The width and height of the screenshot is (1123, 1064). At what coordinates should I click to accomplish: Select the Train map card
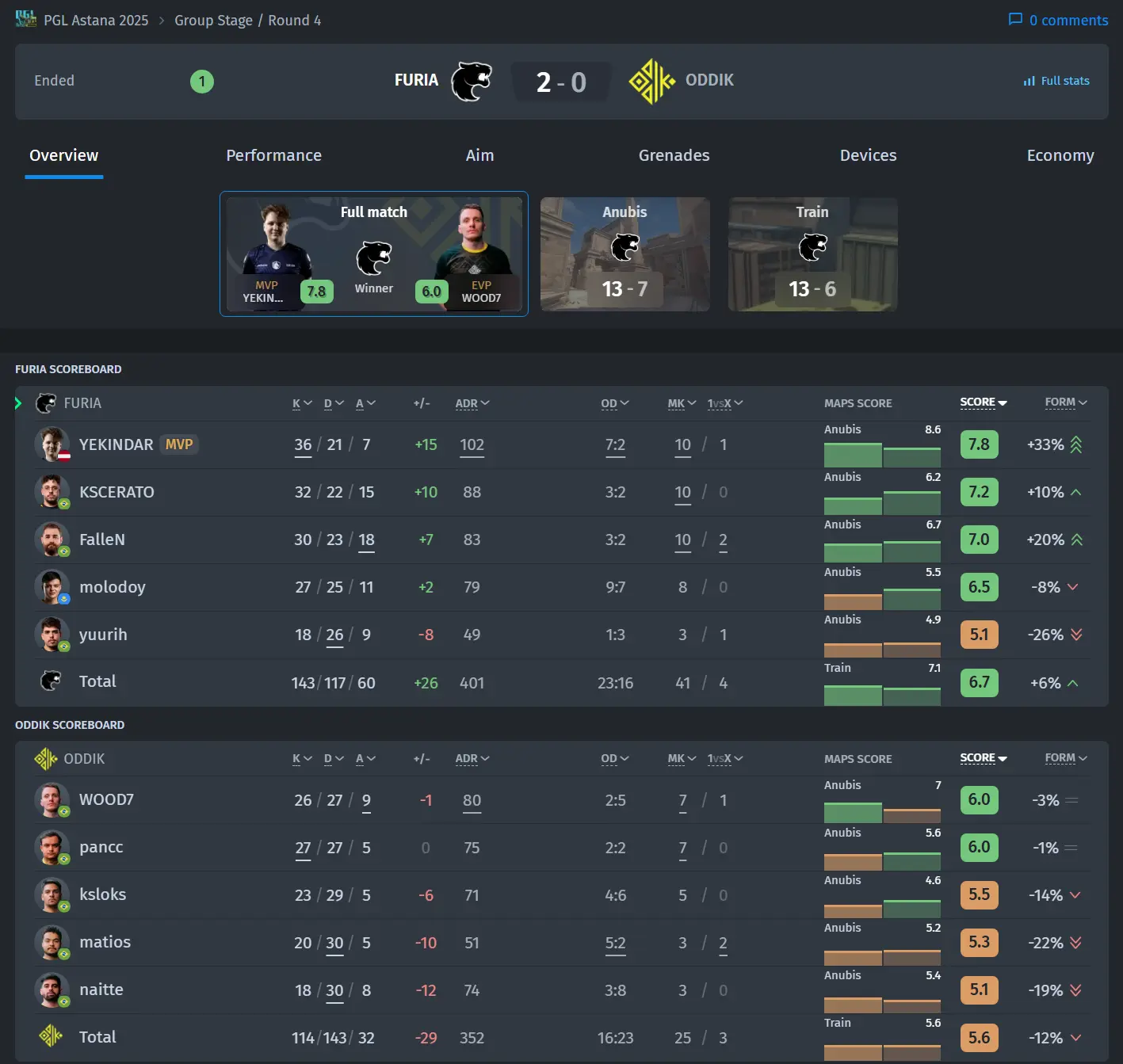[813, 254]
